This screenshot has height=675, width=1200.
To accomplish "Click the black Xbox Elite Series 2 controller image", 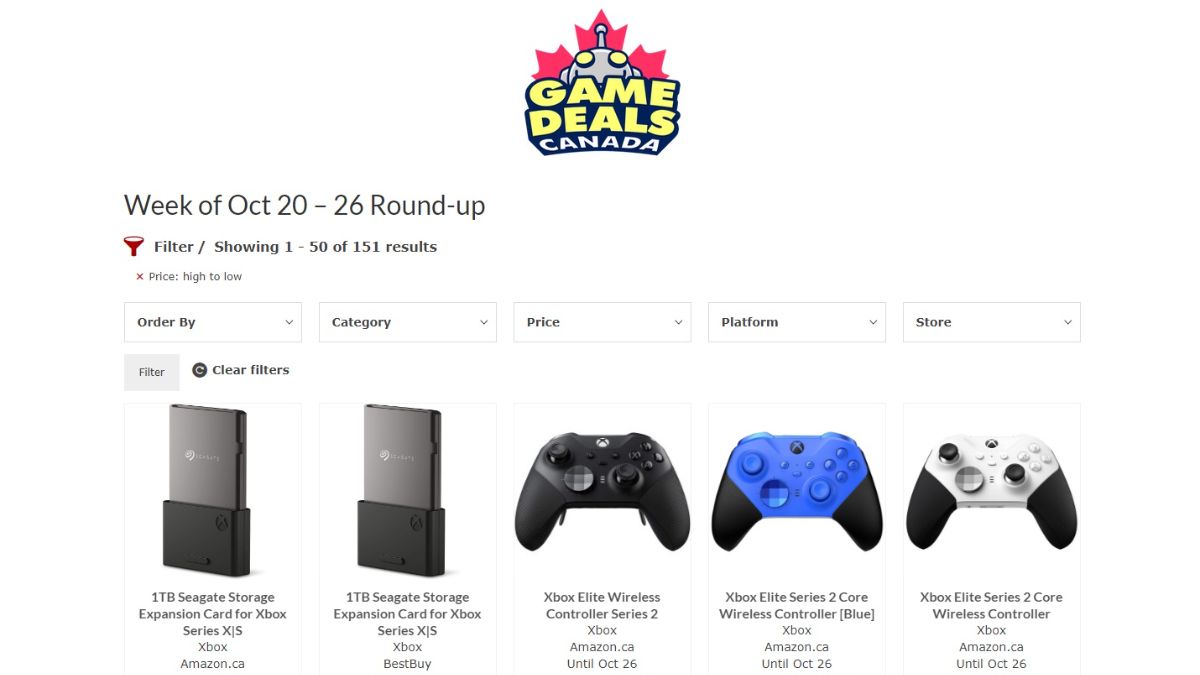I will point(601,490).
